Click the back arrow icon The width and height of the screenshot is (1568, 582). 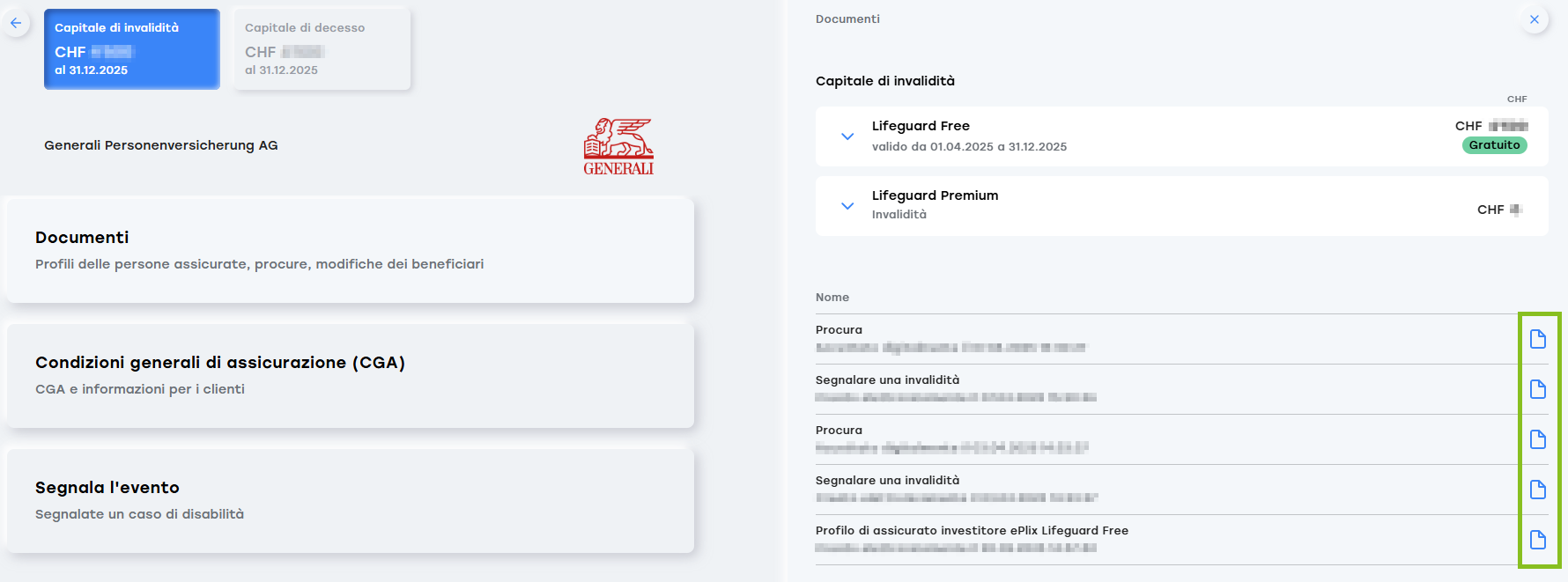tap(16, 23)
